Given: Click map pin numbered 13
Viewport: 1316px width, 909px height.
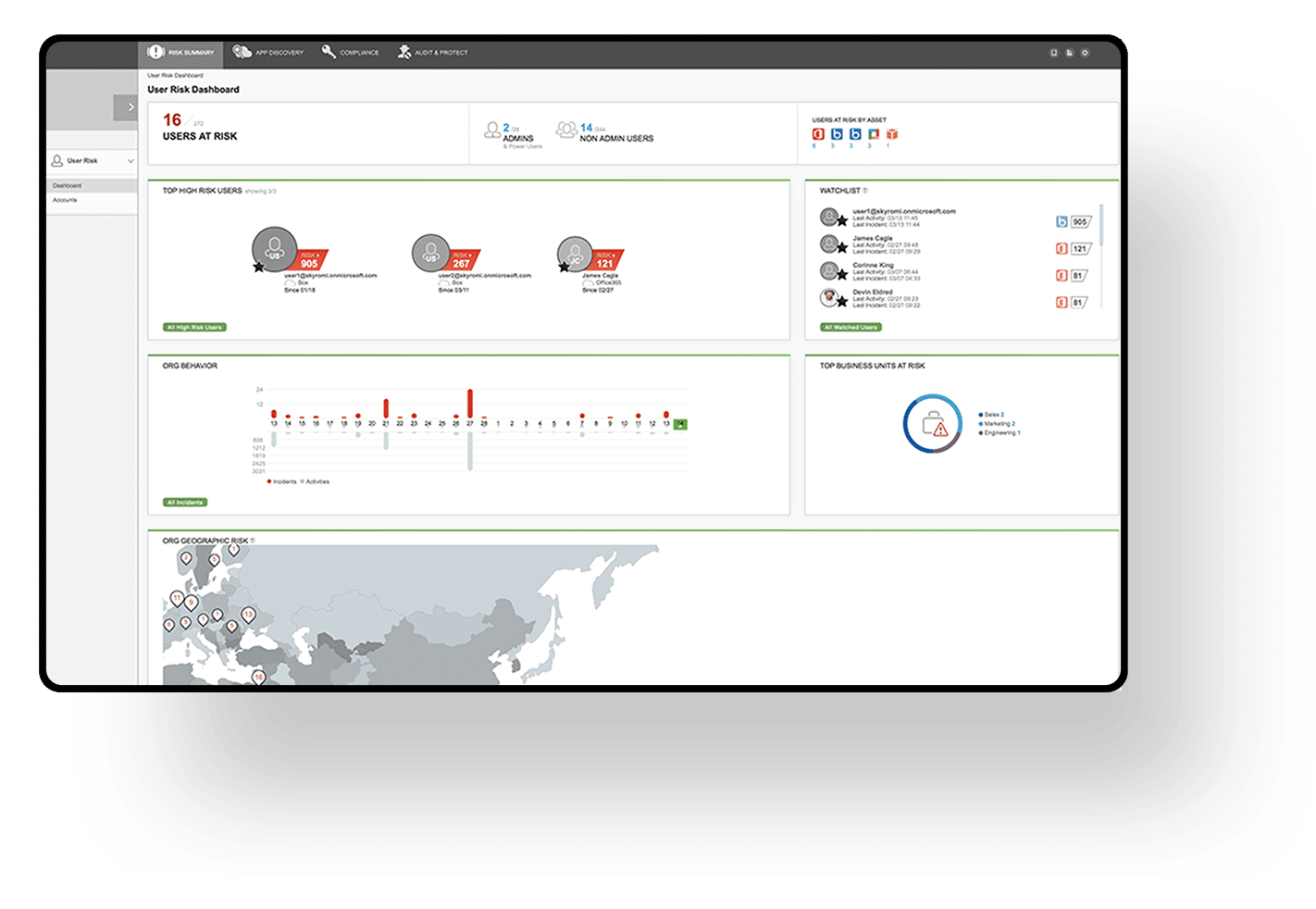Looking at the screenshot, I should coord(248,615).
